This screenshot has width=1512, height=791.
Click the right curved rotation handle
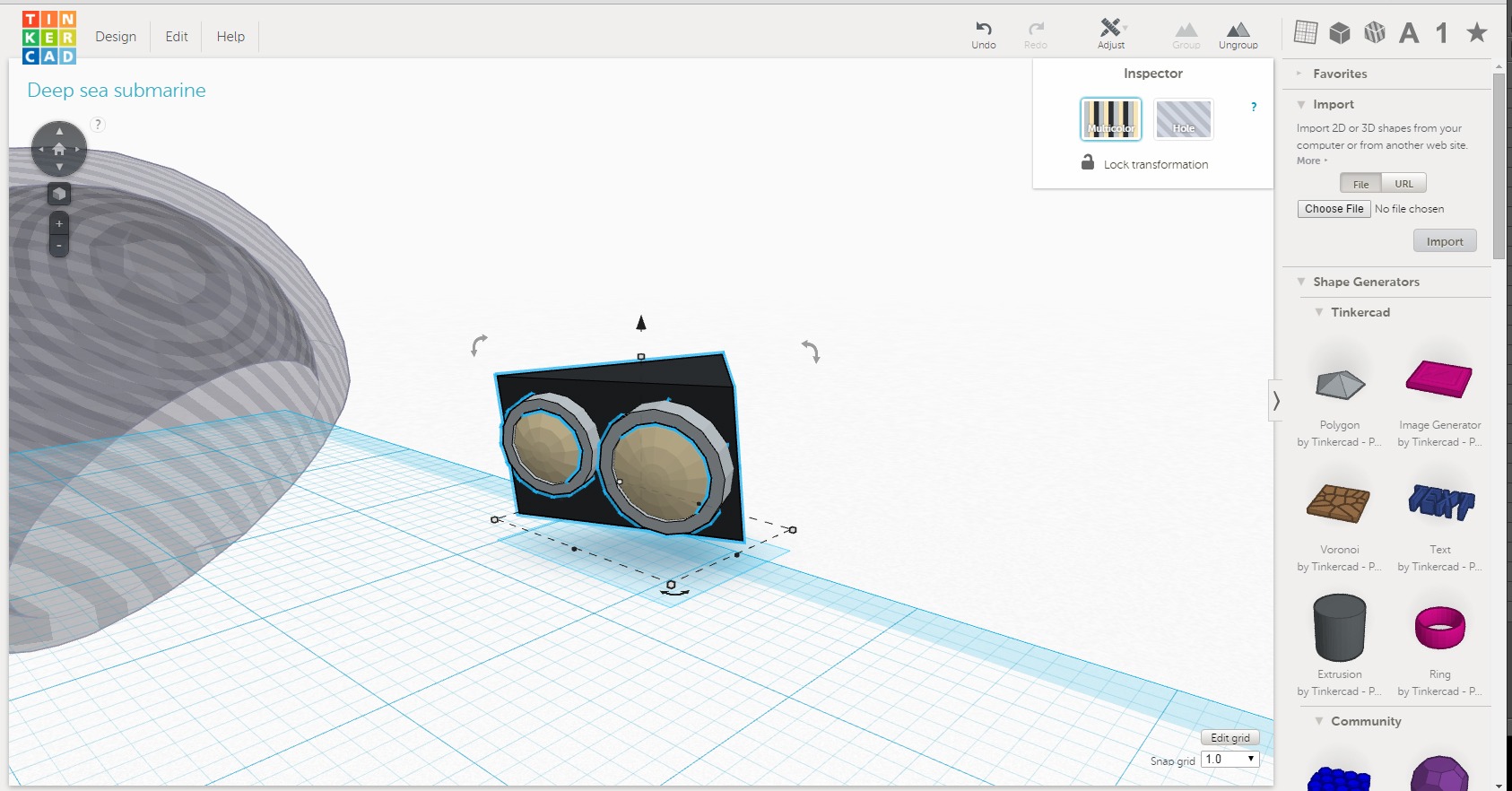(811, 351)
